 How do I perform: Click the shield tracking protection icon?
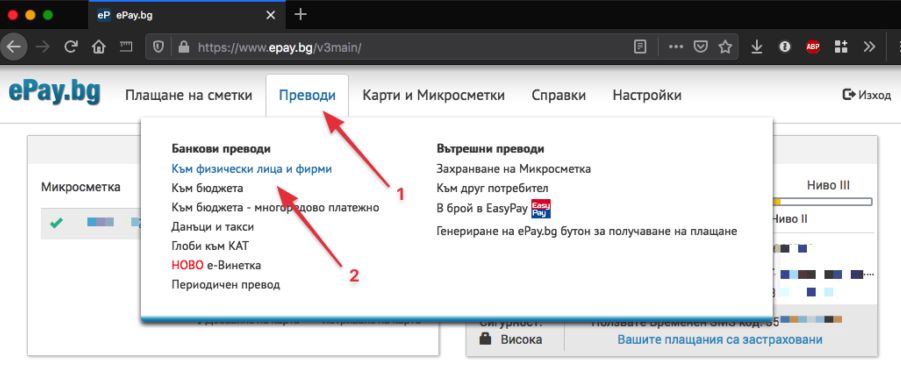160,47
